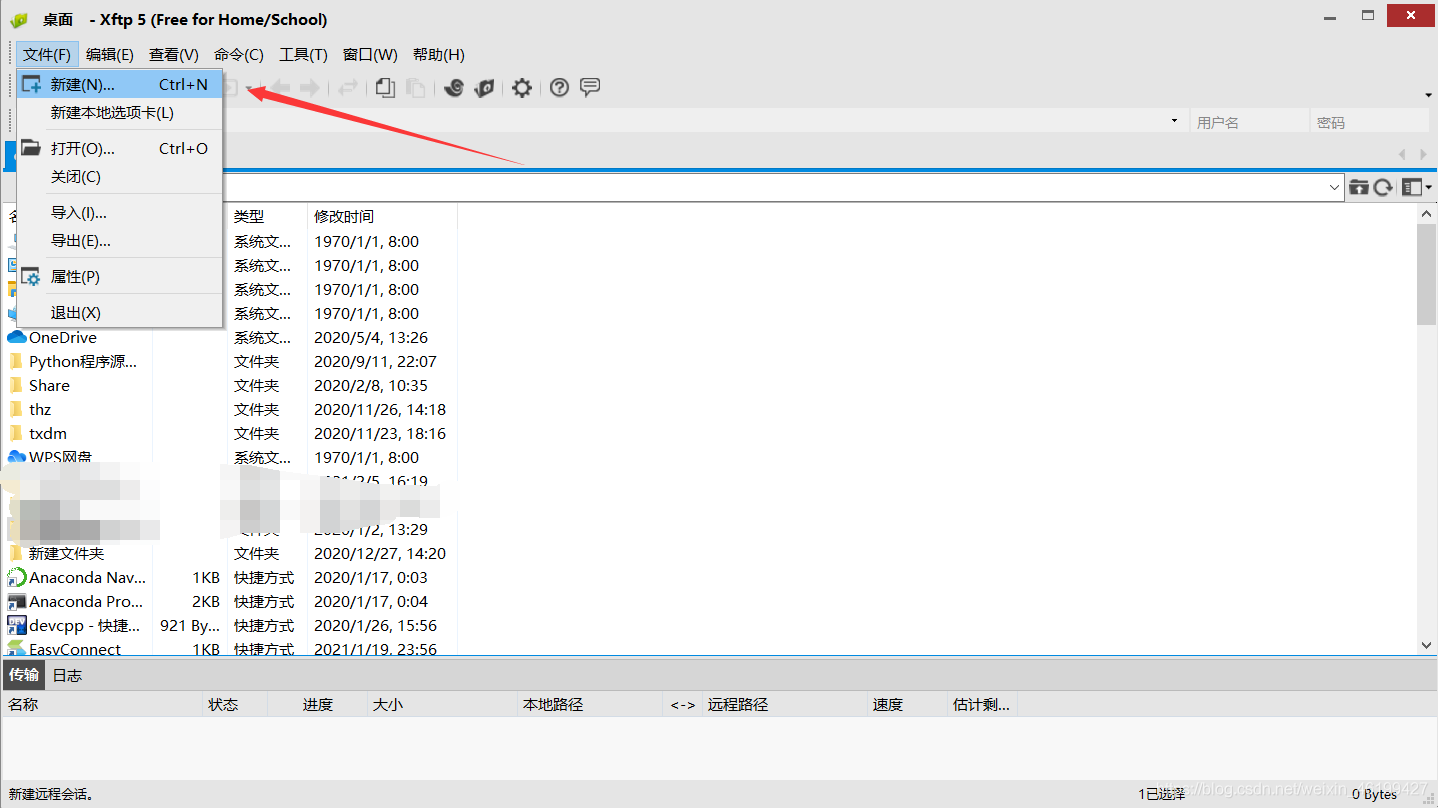Open the 帮助(H) menu
This screenshot has width=1438, height=808.
click(439, 54)
